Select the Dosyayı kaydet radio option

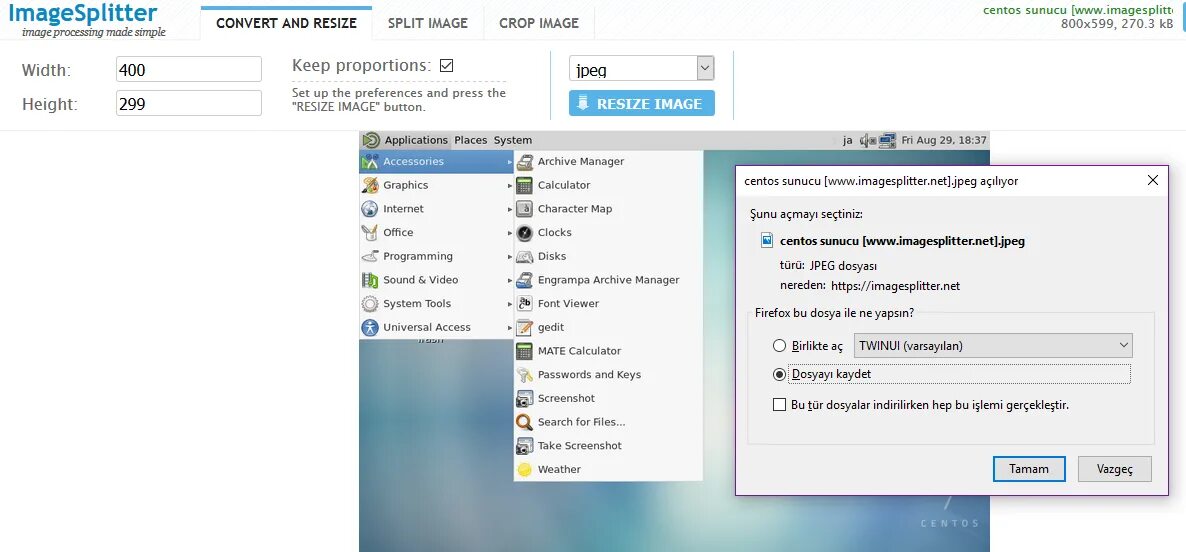click(780, 374)
